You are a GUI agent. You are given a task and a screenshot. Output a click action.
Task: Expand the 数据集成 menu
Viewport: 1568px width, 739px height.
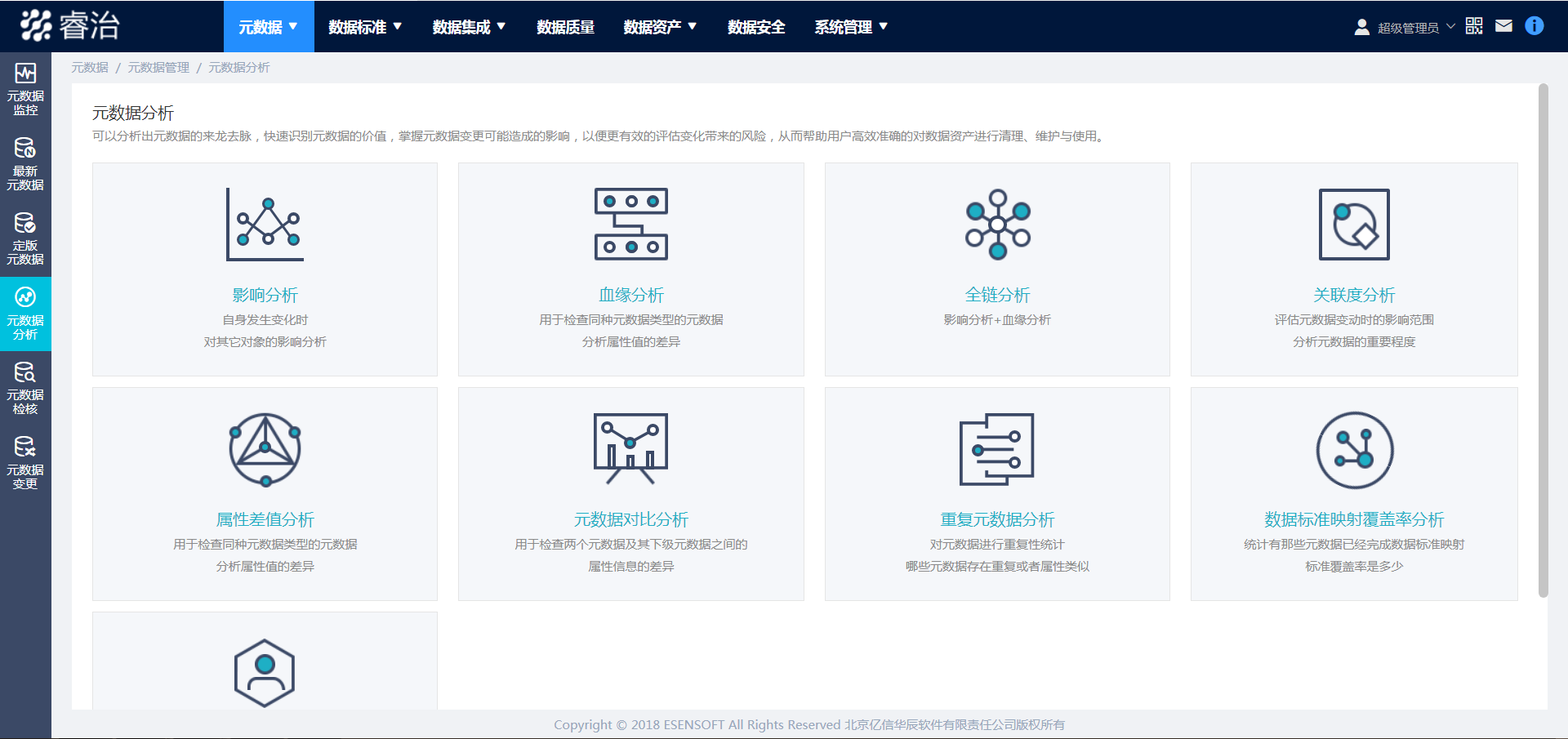click(469, 27)
